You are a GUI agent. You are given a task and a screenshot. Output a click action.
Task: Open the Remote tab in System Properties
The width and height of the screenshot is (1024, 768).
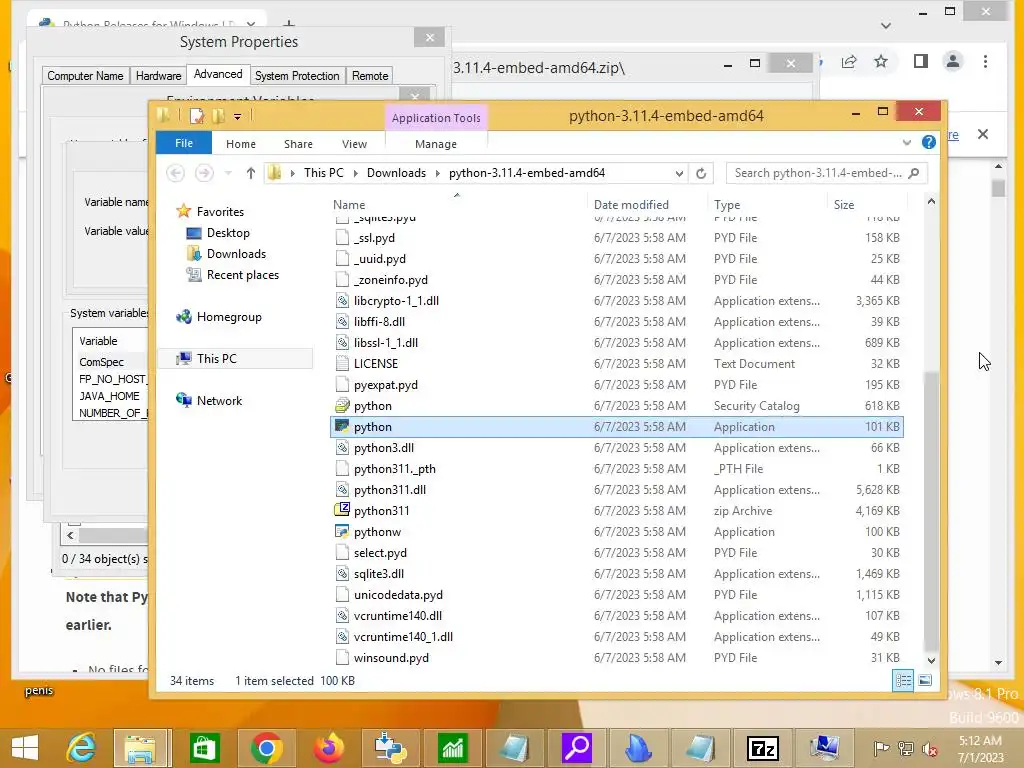pos(370,76)
